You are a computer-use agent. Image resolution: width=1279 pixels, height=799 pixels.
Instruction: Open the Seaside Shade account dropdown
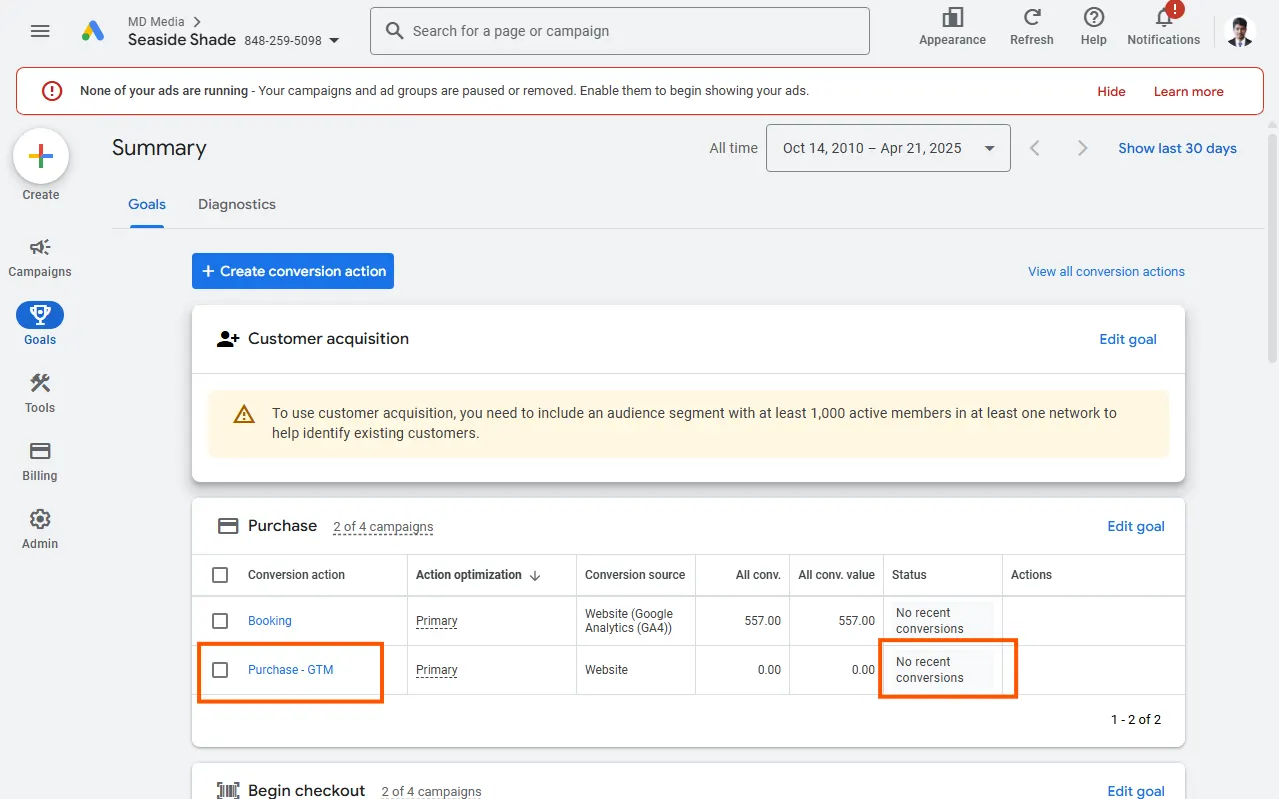(x=334, y=41)
